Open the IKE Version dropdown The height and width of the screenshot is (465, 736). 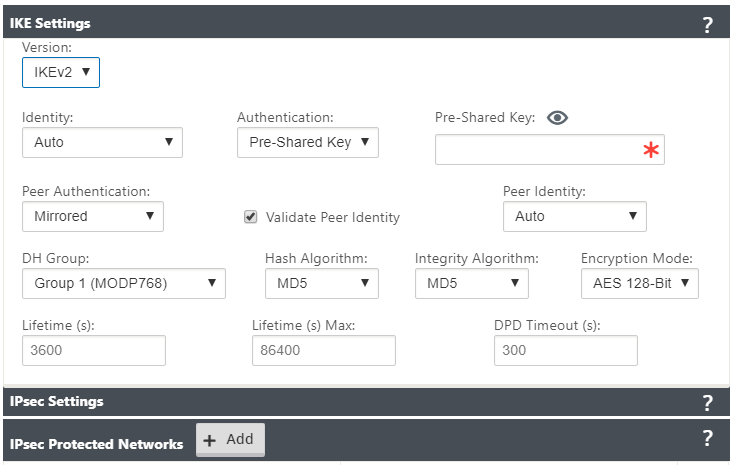point(61,72)
